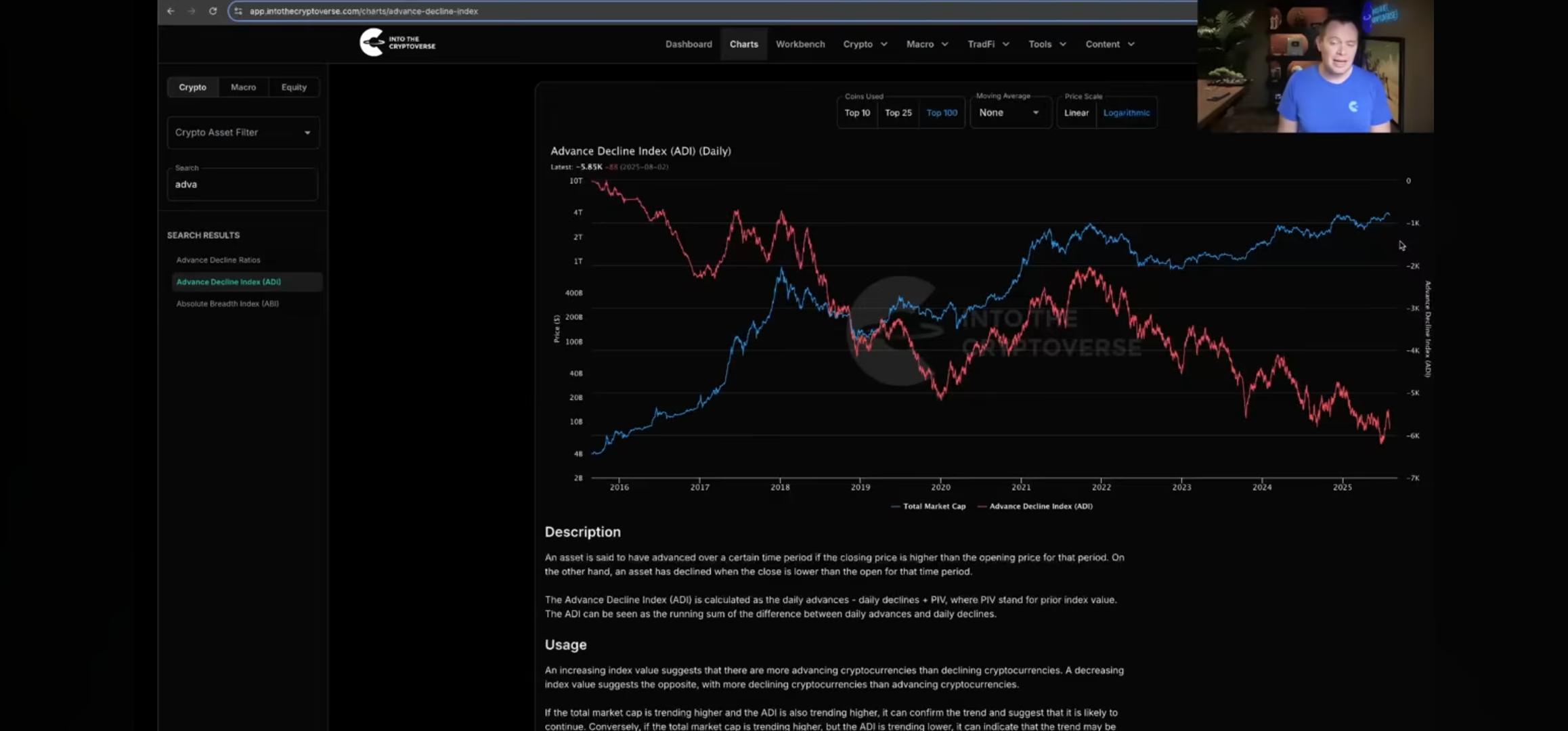
Task: Switch to the Crypto sidebar tab
Action: click(192, 87)
